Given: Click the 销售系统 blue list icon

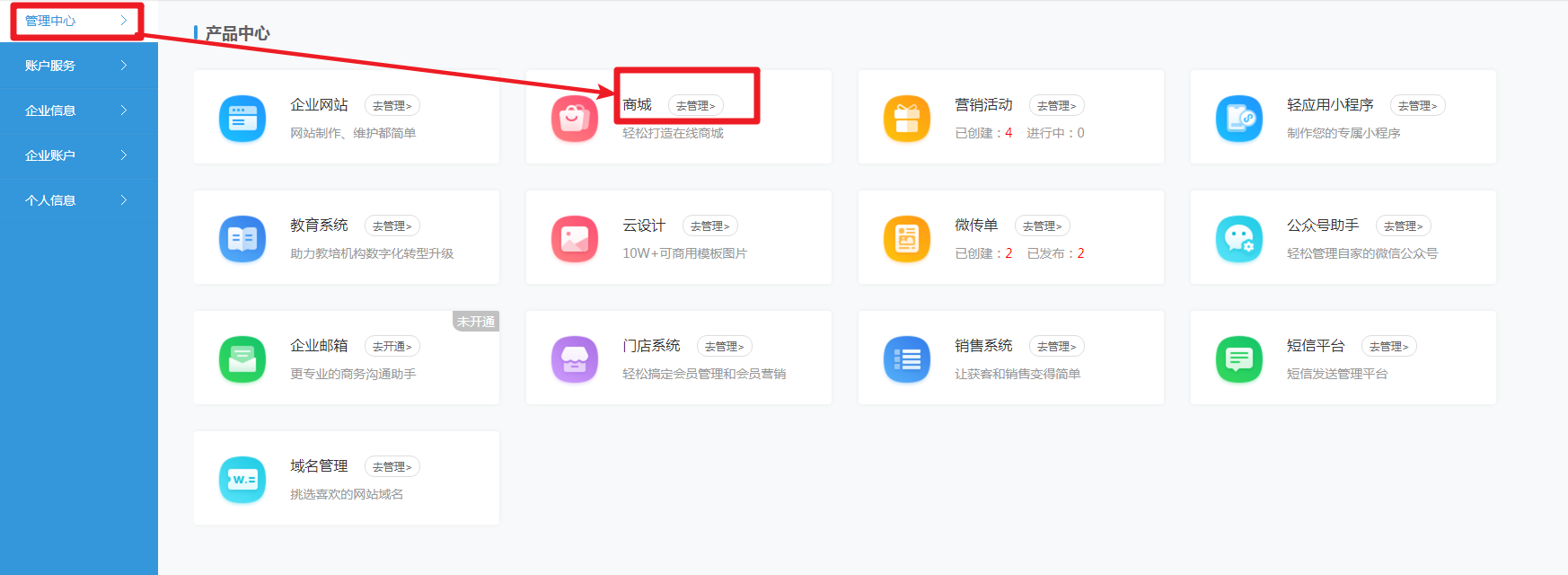Looking at the screenshot, I should (x=907, y=358).
